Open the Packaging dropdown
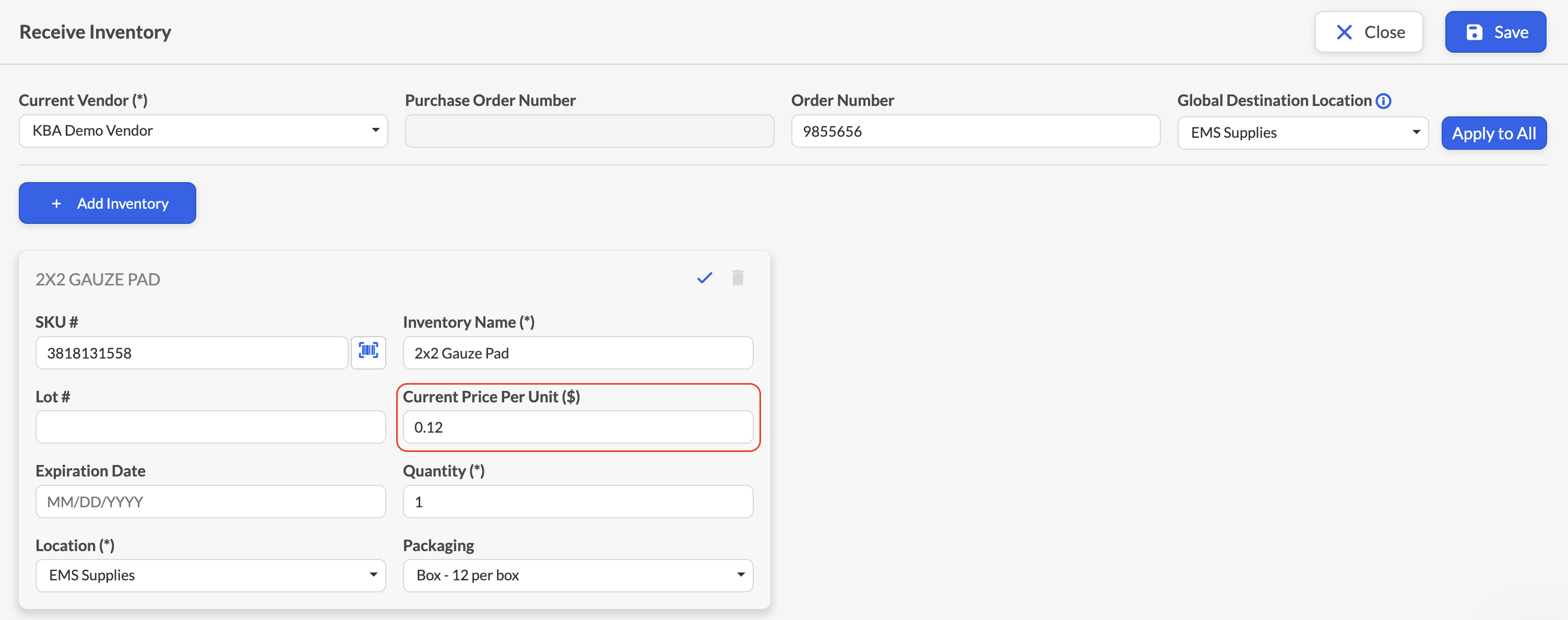1568x620 pixels. click(x=578, y=575)
